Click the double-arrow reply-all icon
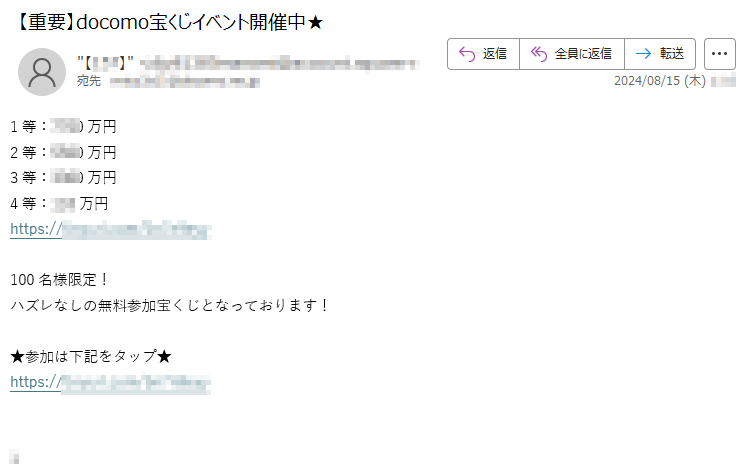 pyautogui.click(x=539, y=54)
